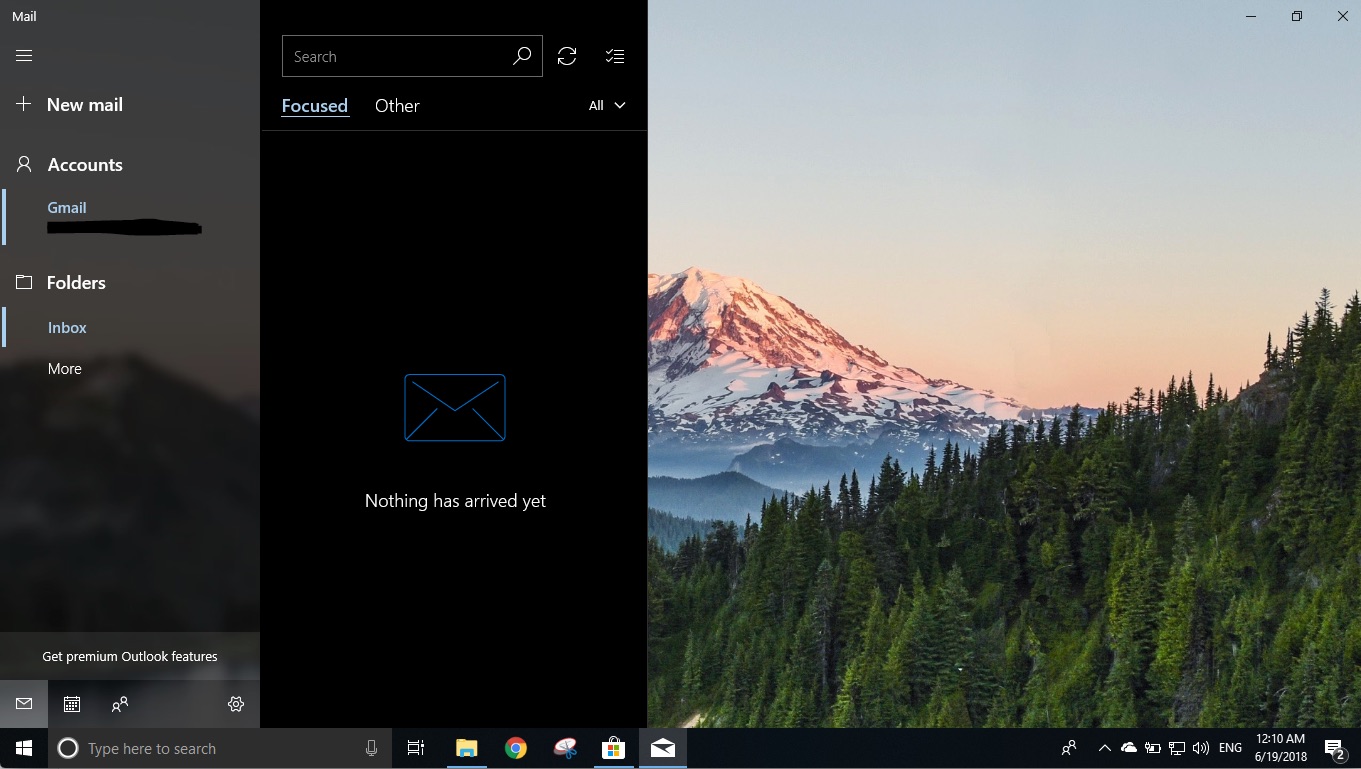1361x769 pixels.
Task: Open Task View on taskbar
Action: [x=416, y=749]
